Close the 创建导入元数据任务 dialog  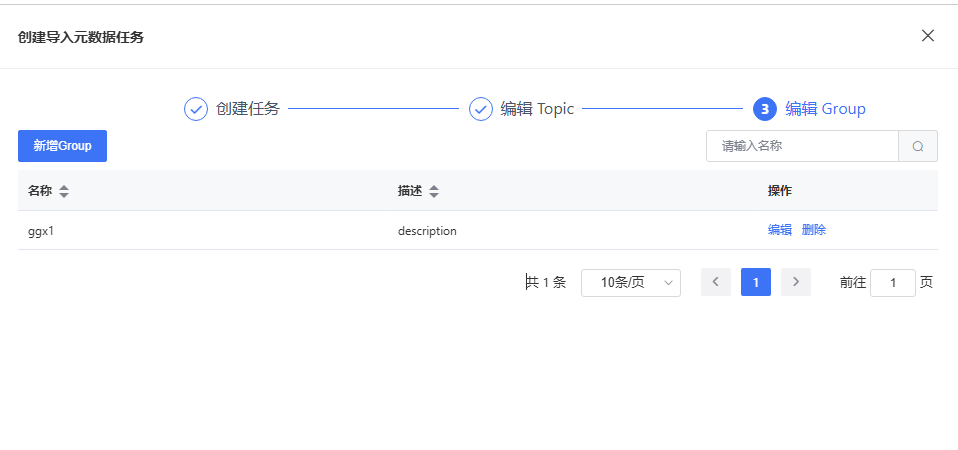tap(927, 36)
